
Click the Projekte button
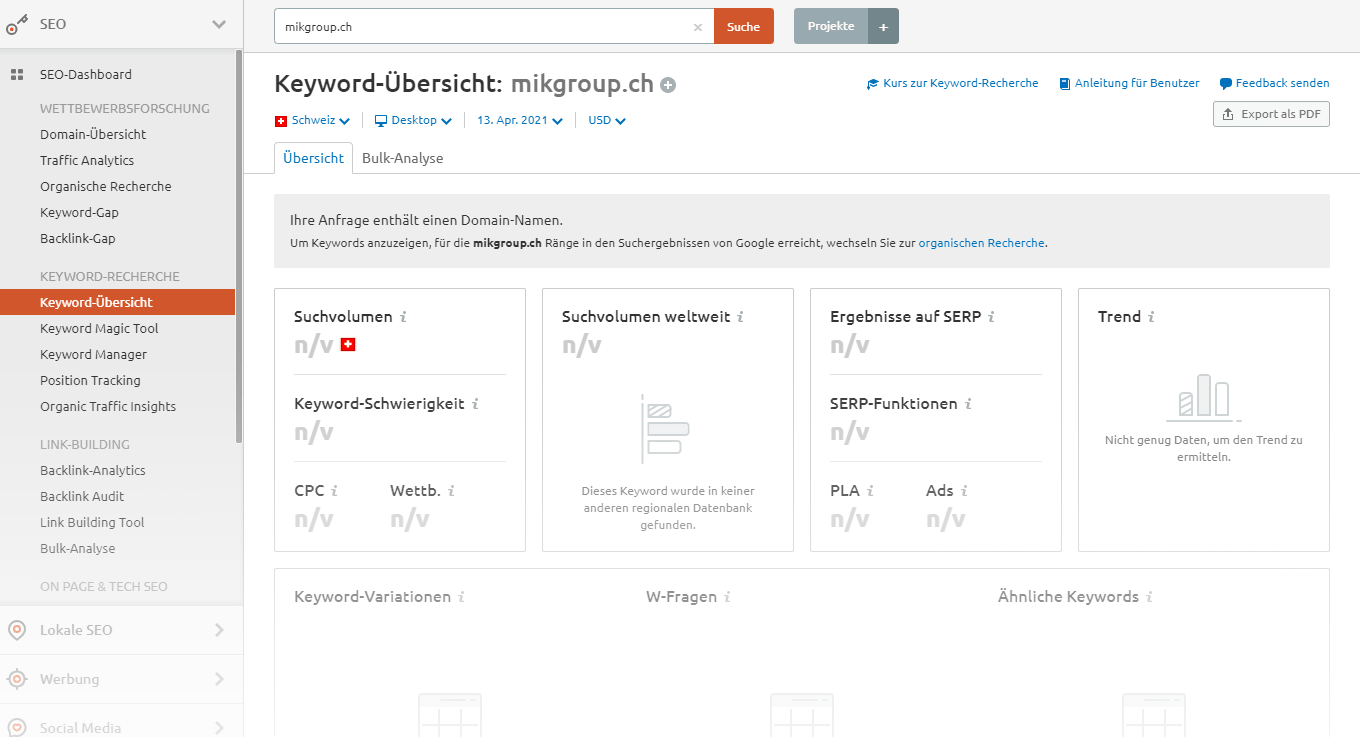click(x=831, y=27)
